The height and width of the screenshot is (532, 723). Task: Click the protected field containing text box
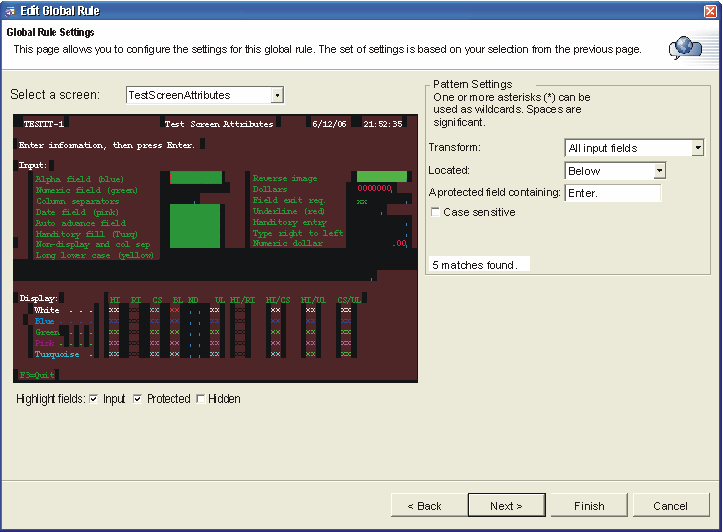(612, 193)
